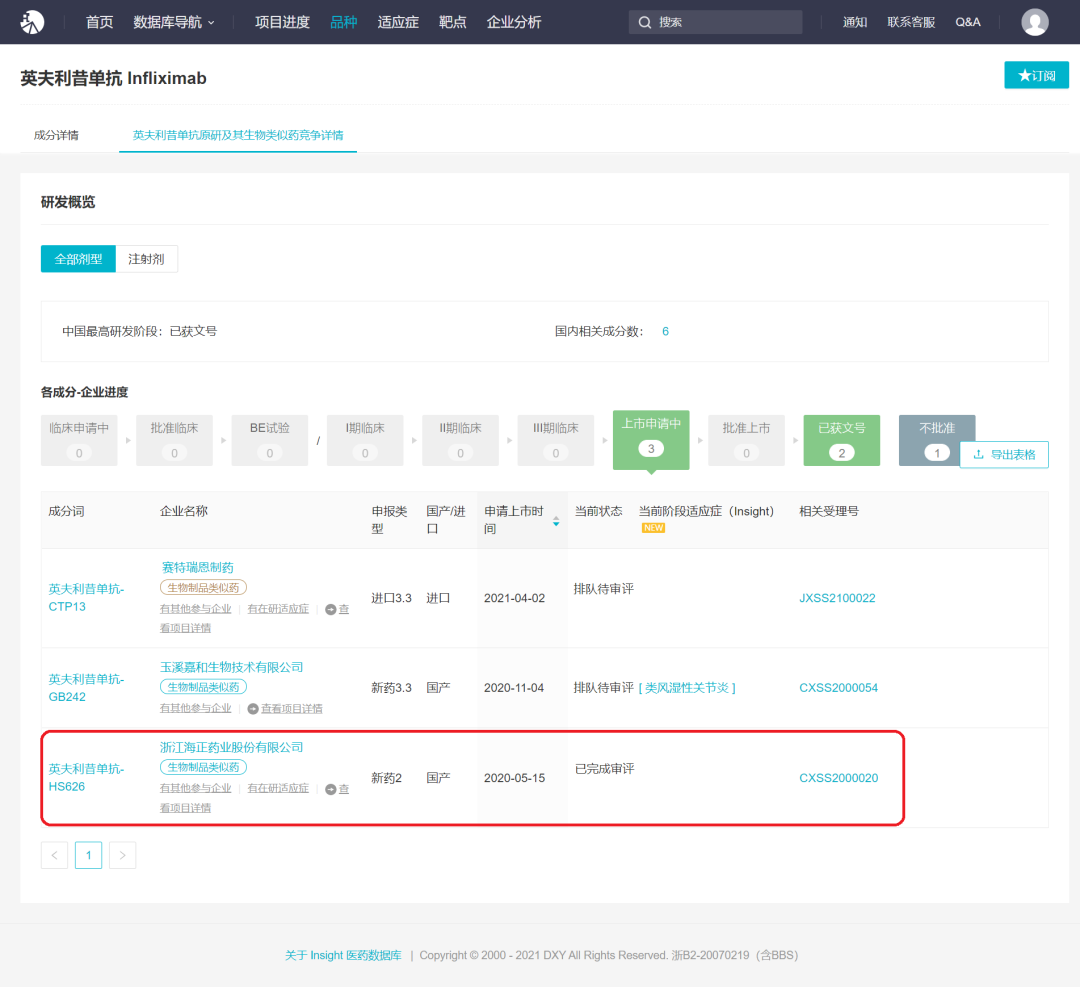Expand 数据库导航 dropdown menu
The width and height of the screenshot is (1080, 987).
point(174,22)
